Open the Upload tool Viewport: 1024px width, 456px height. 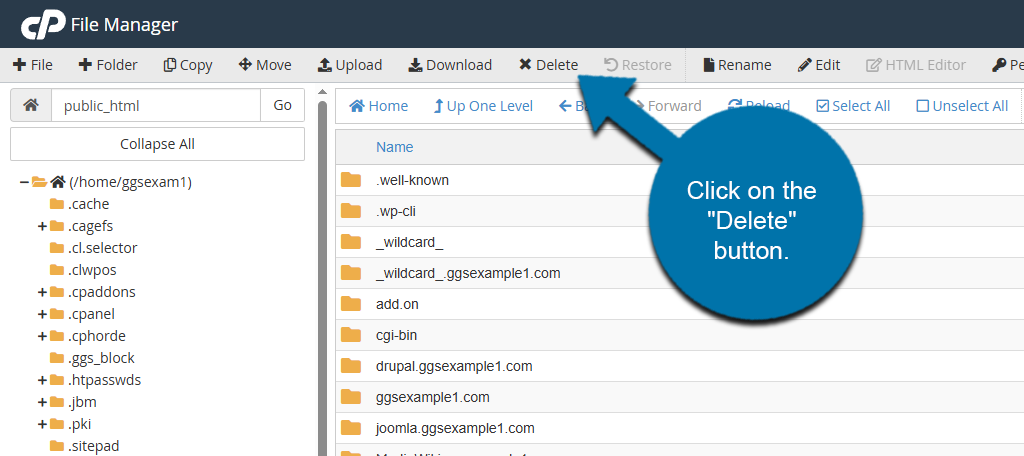(x=349, y=65)
